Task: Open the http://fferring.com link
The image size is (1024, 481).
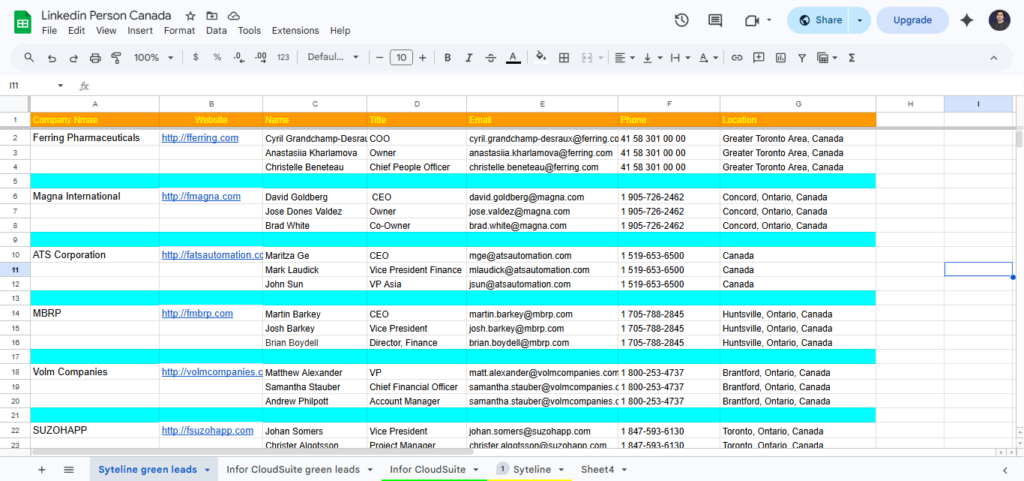Action: click(x=200, y=138)
